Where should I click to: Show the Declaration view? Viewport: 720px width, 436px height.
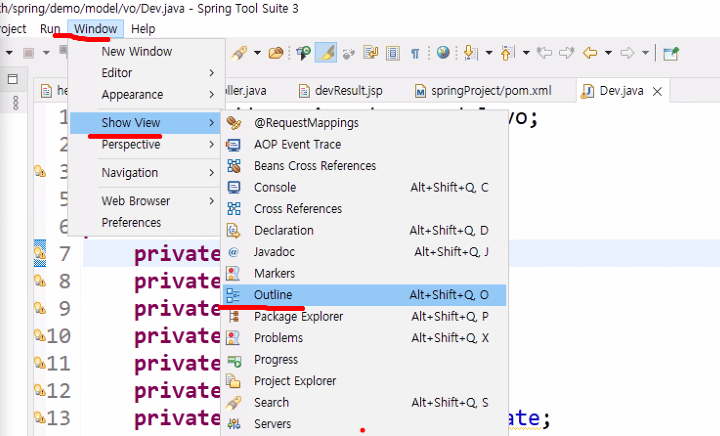tap(365, 230)
